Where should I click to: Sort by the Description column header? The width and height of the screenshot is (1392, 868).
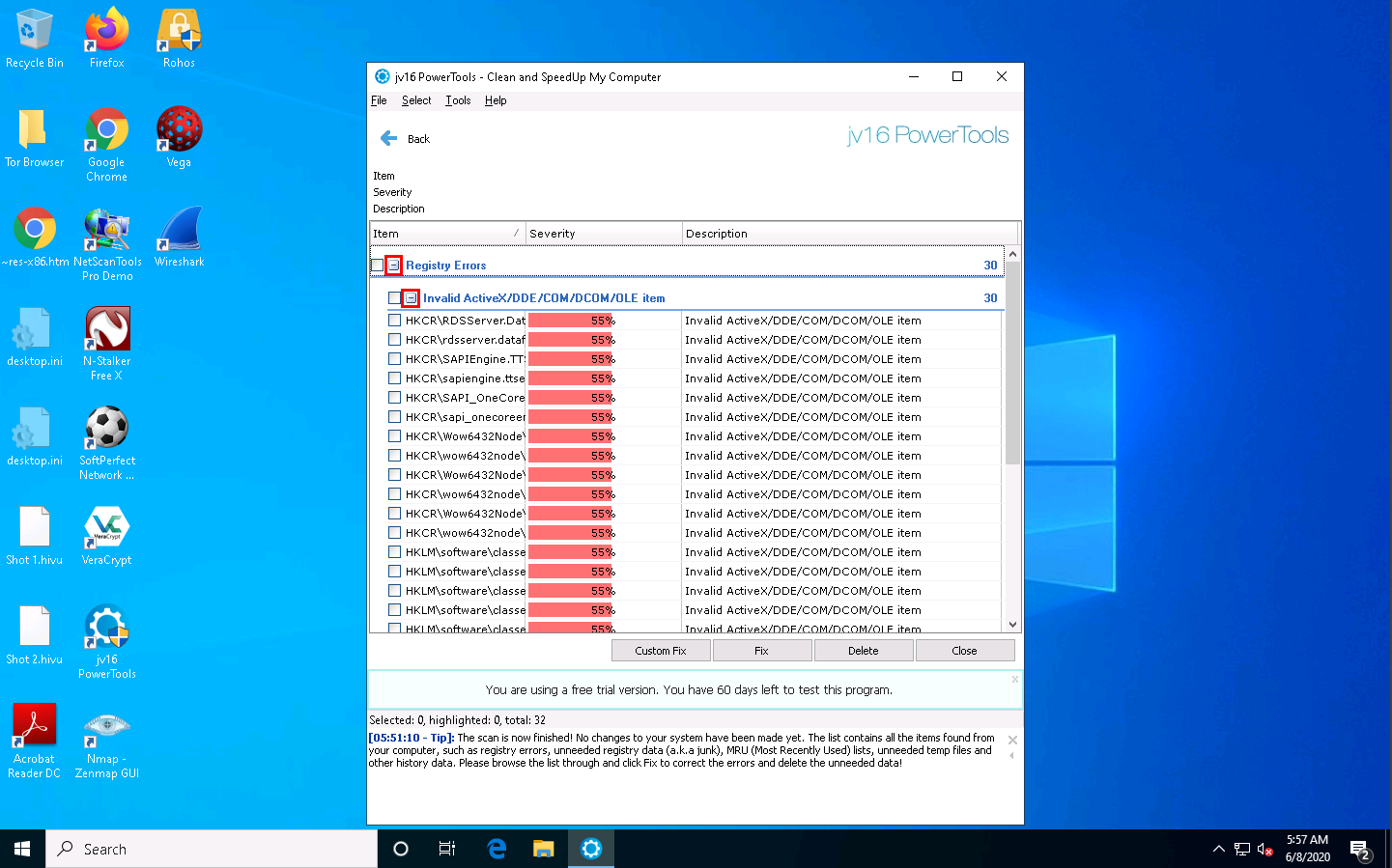click(x=850, y=234)
